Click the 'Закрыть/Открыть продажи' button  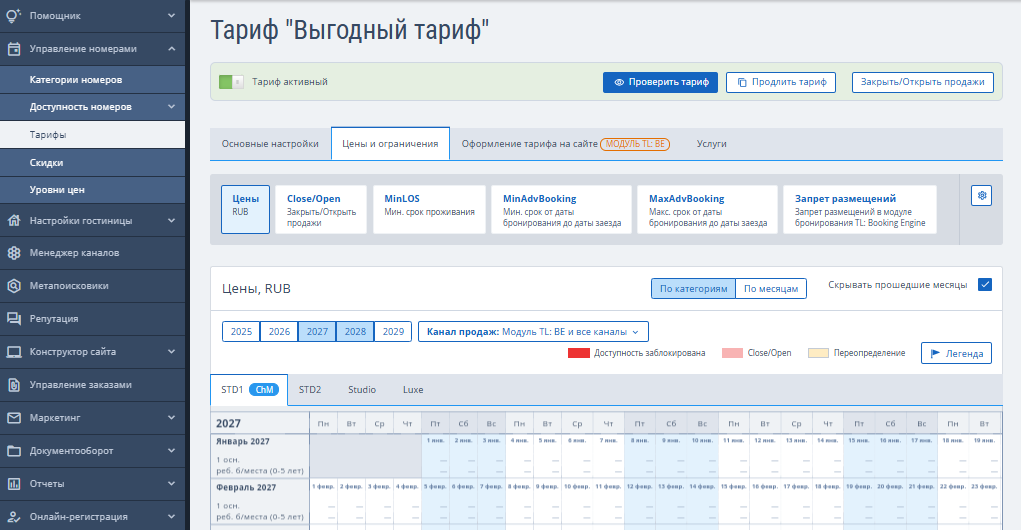922,82
